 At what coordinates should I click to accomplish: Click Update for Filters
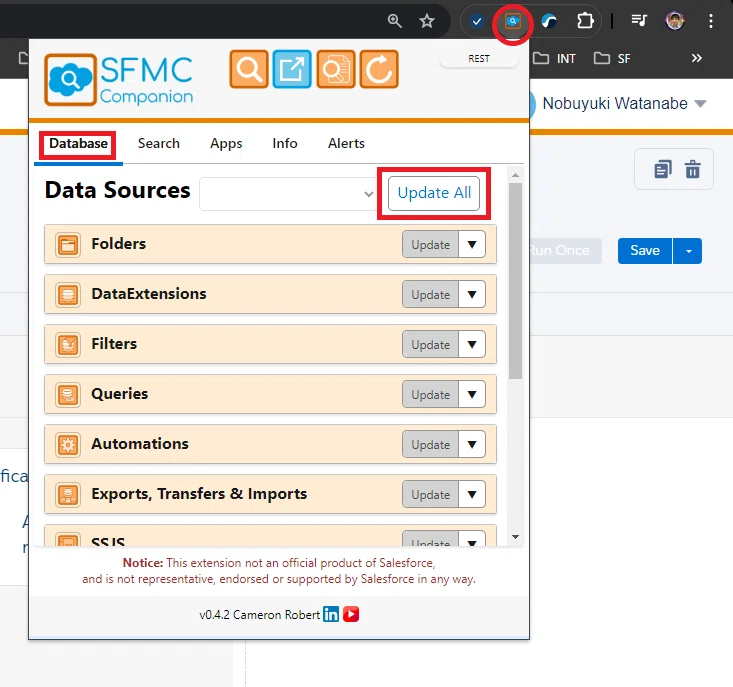(x=431, y=344)
